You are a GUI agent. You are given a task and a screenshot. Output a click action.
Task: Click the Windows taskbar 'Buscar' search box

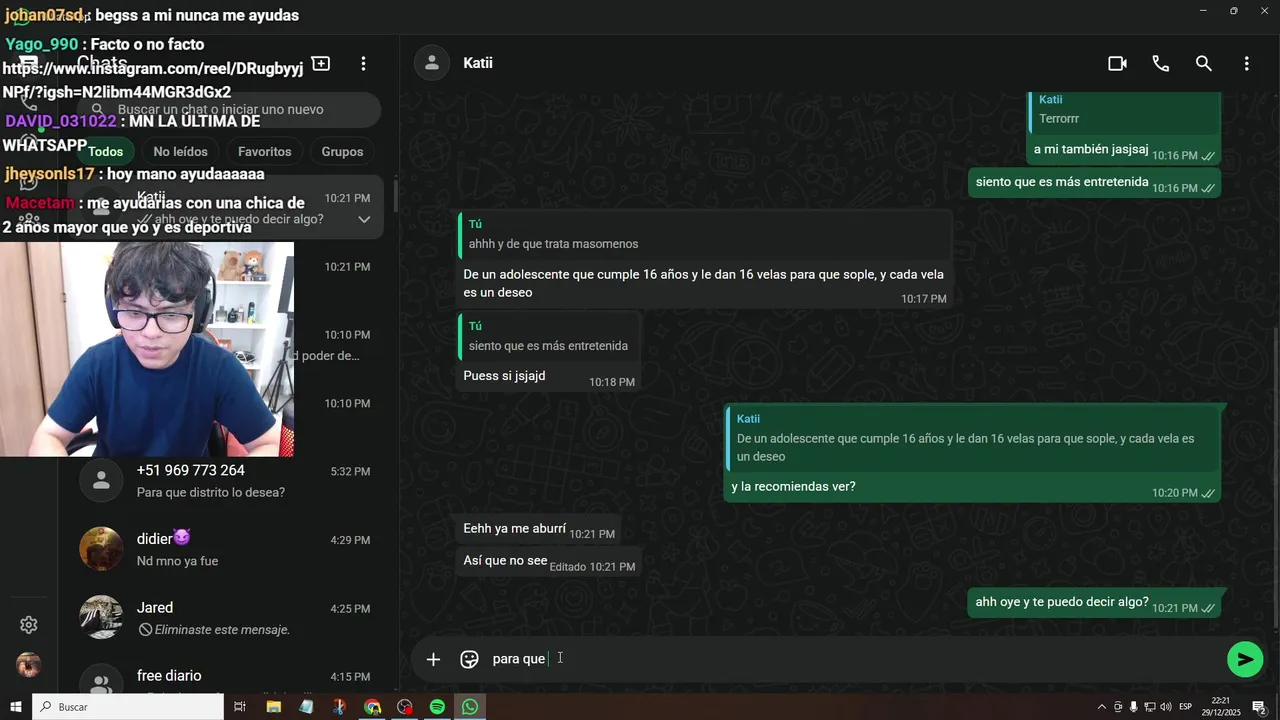(128, 707)
